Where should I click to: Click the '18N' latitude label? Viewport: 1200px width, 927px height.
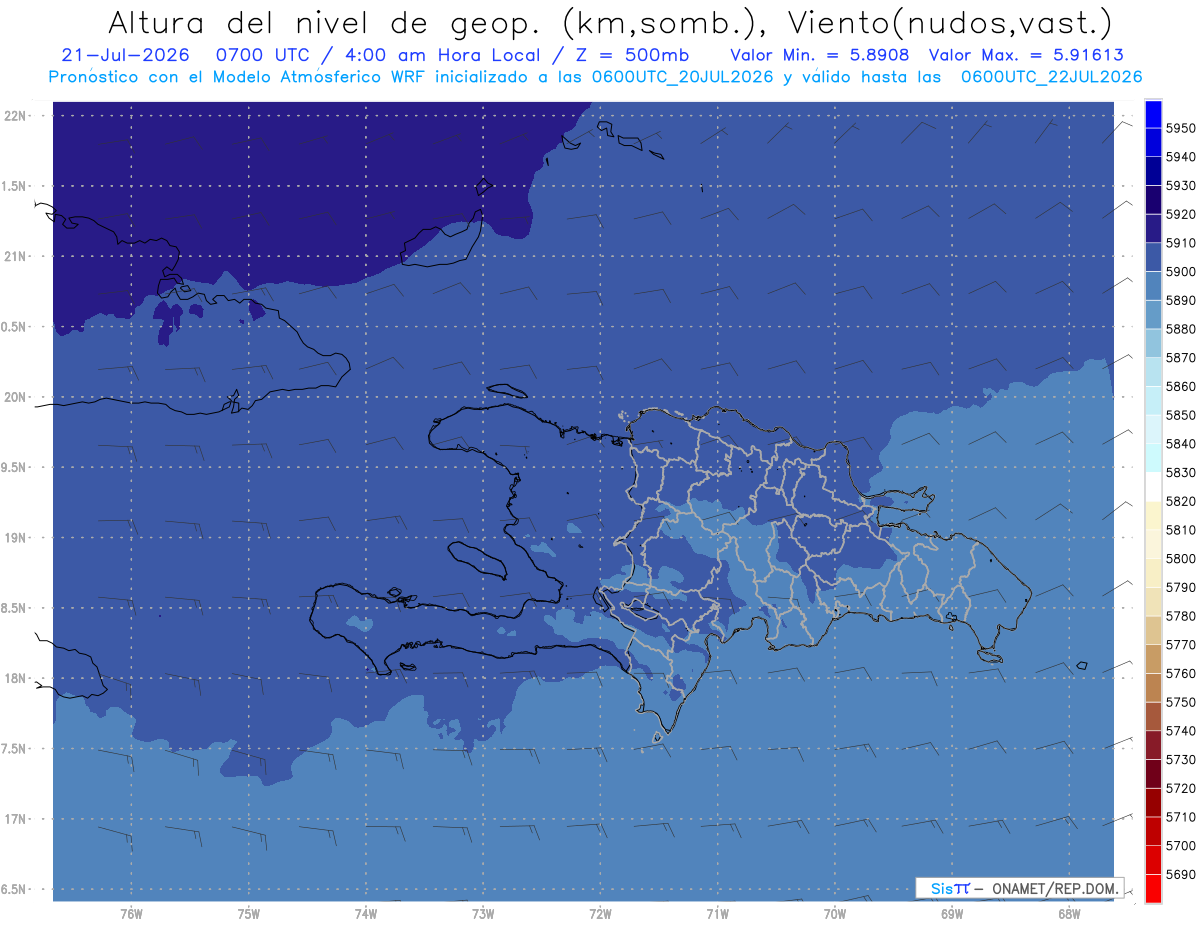(15, 678)
